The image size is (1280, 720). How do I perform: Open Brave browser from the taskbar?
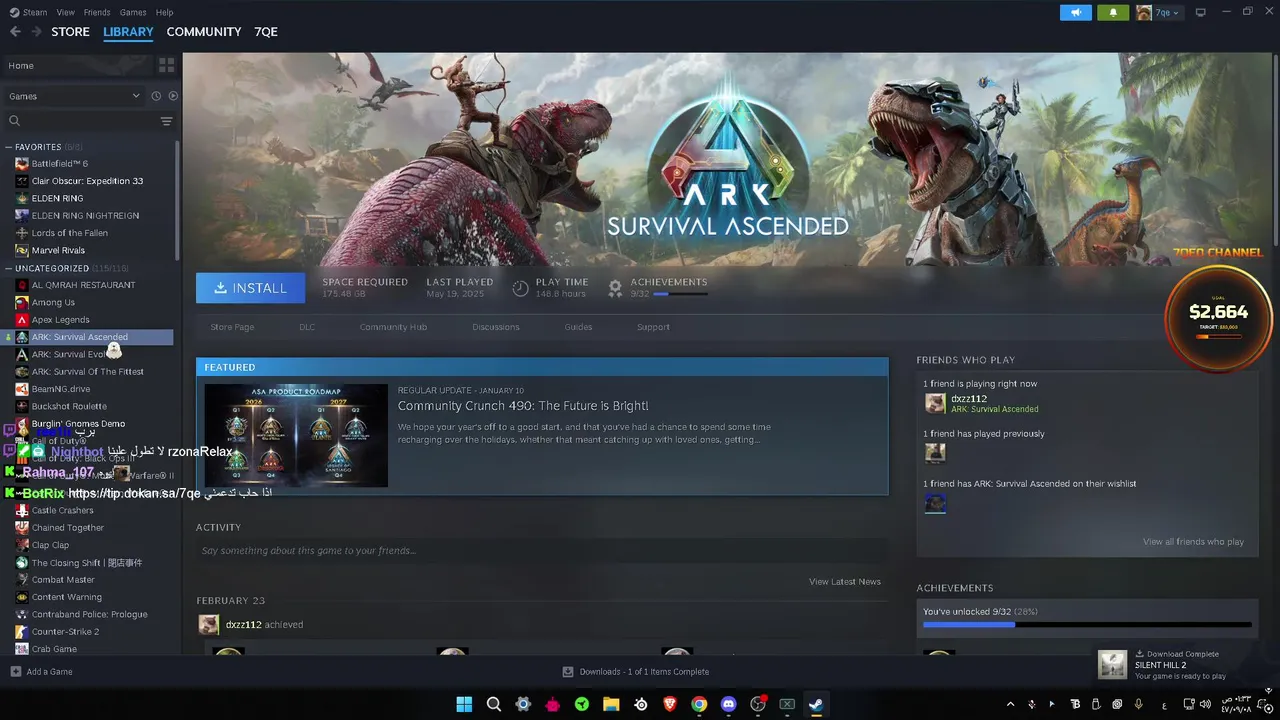(x=670, y=704)
